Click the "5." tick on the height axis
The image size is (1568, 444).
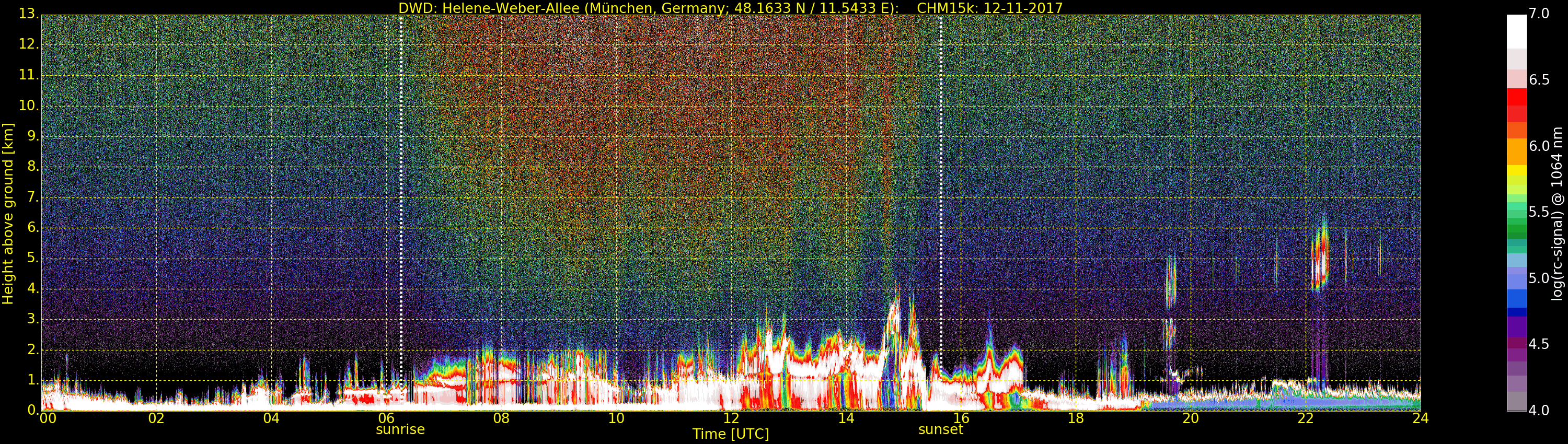pos(33,258)
